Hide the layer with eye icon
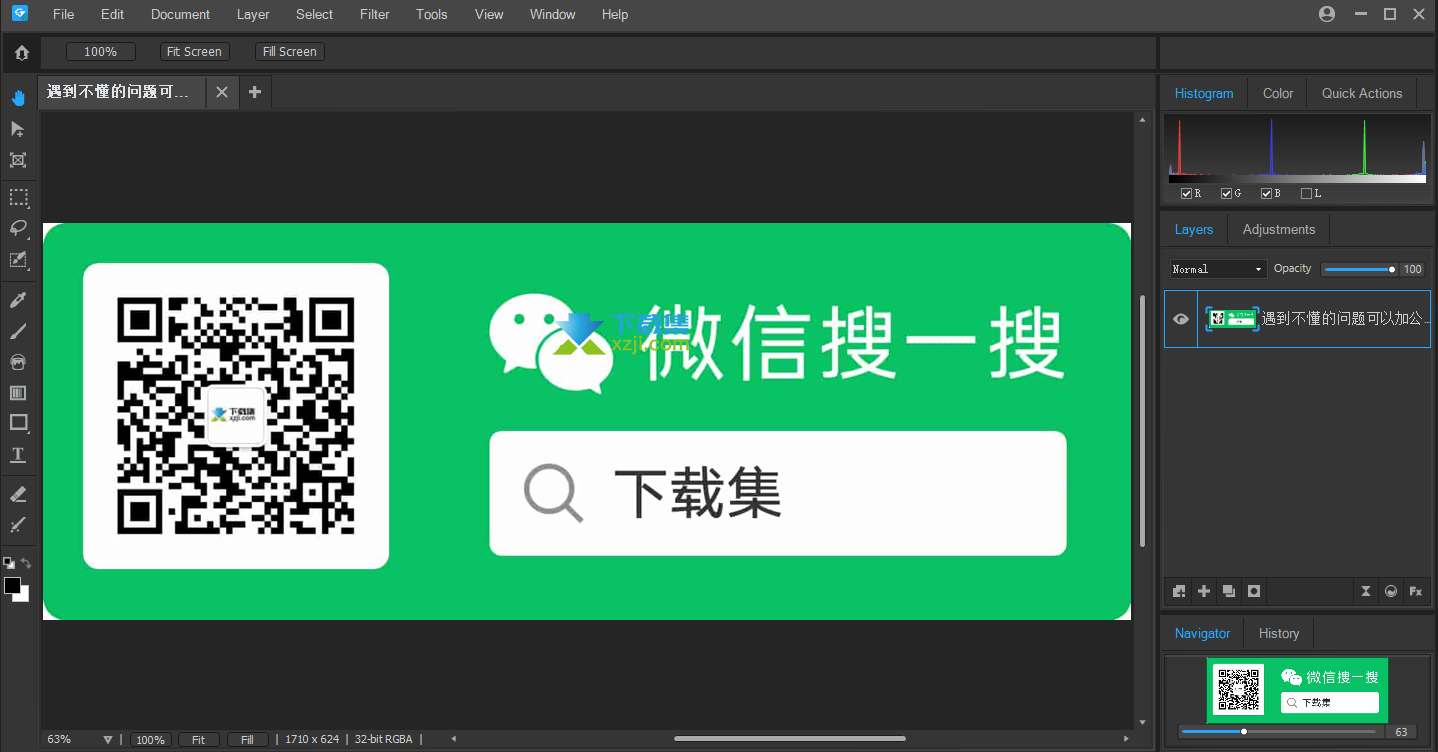The height and width of the screenshot is (752, 1438). click(1181, 319)
